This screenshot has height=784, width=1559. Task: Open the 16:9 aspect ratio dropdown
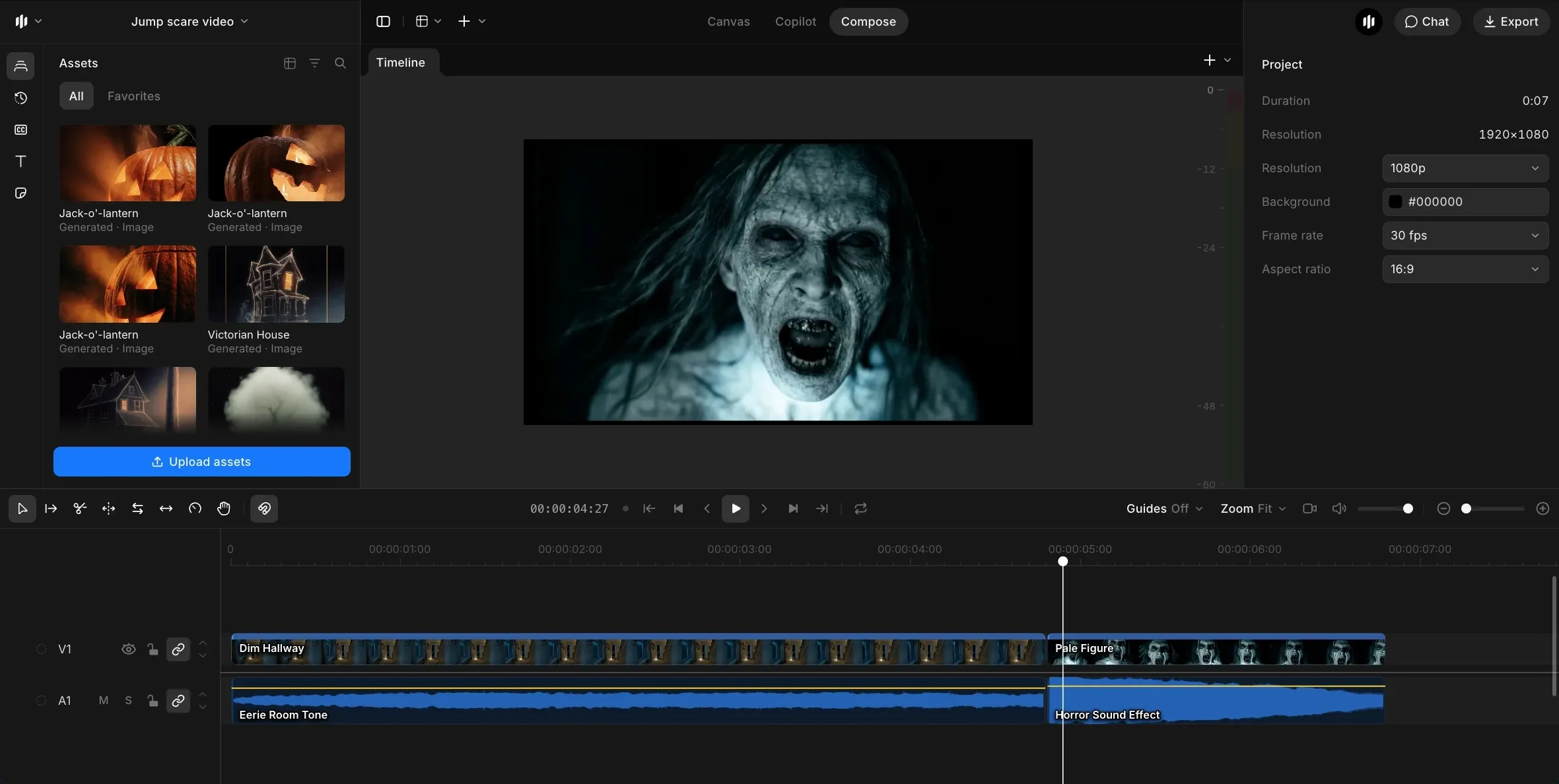click(1465, 269)
